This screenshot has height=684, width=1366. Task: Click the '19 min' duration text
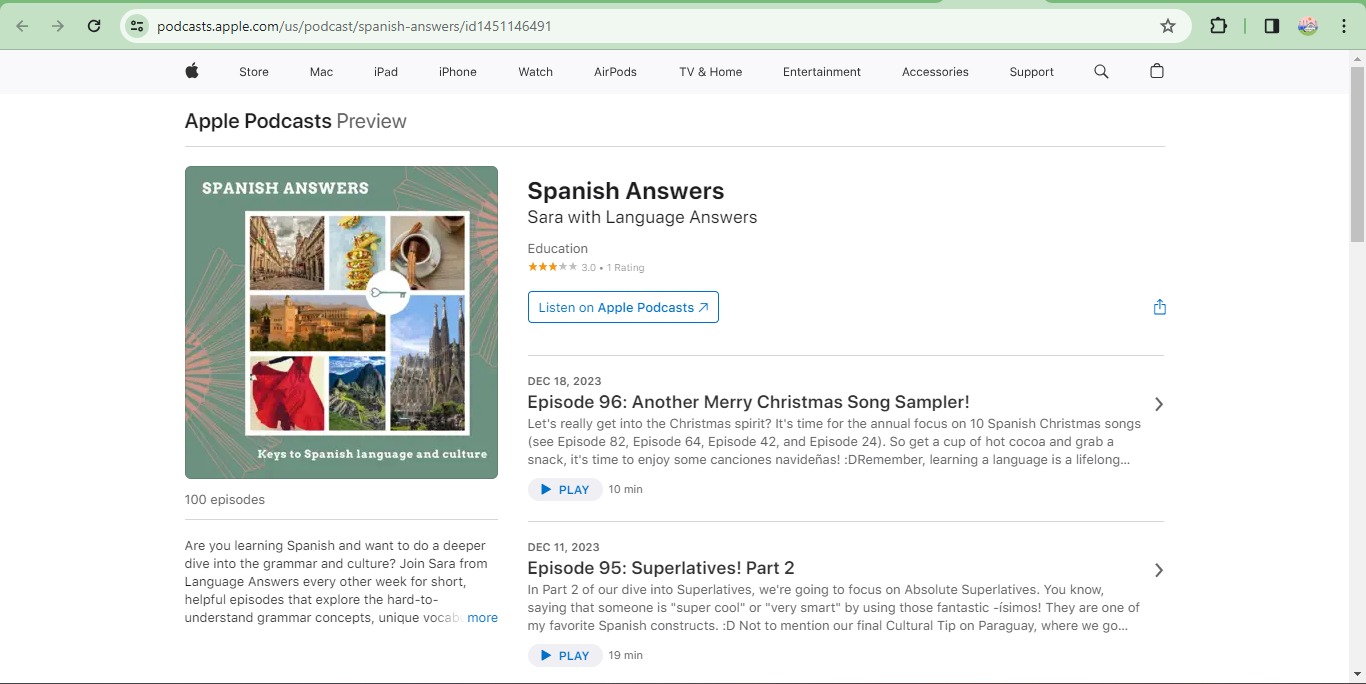click(626, 656)
